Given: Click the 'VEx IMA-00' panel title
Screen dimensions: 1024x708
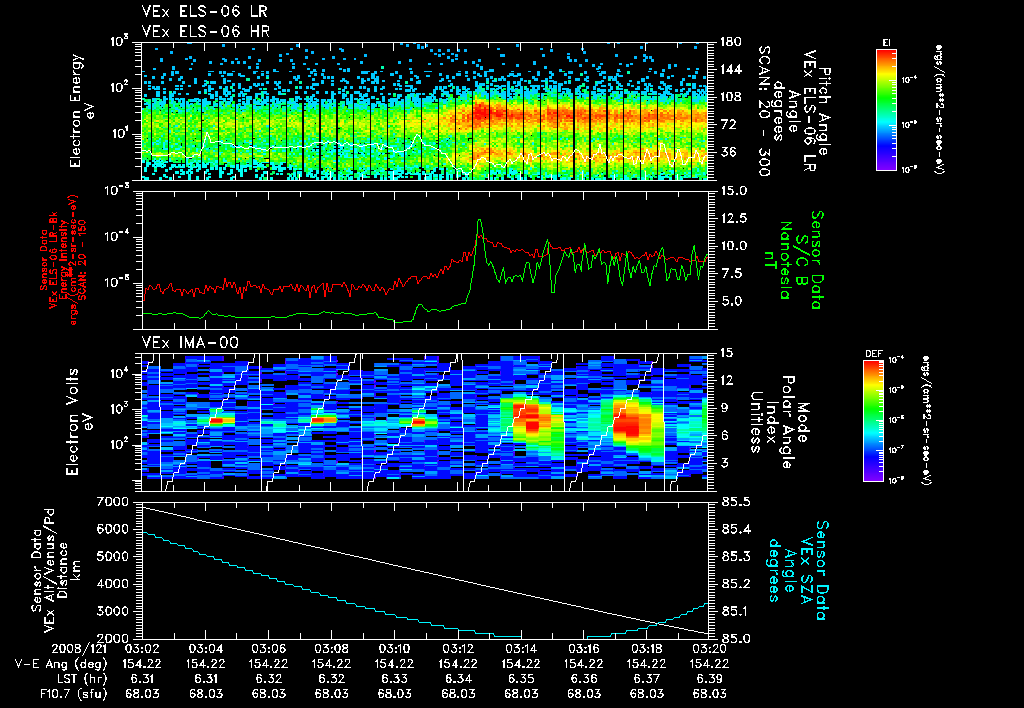Looking at the screenshot, I should click(x=190, y=342).
